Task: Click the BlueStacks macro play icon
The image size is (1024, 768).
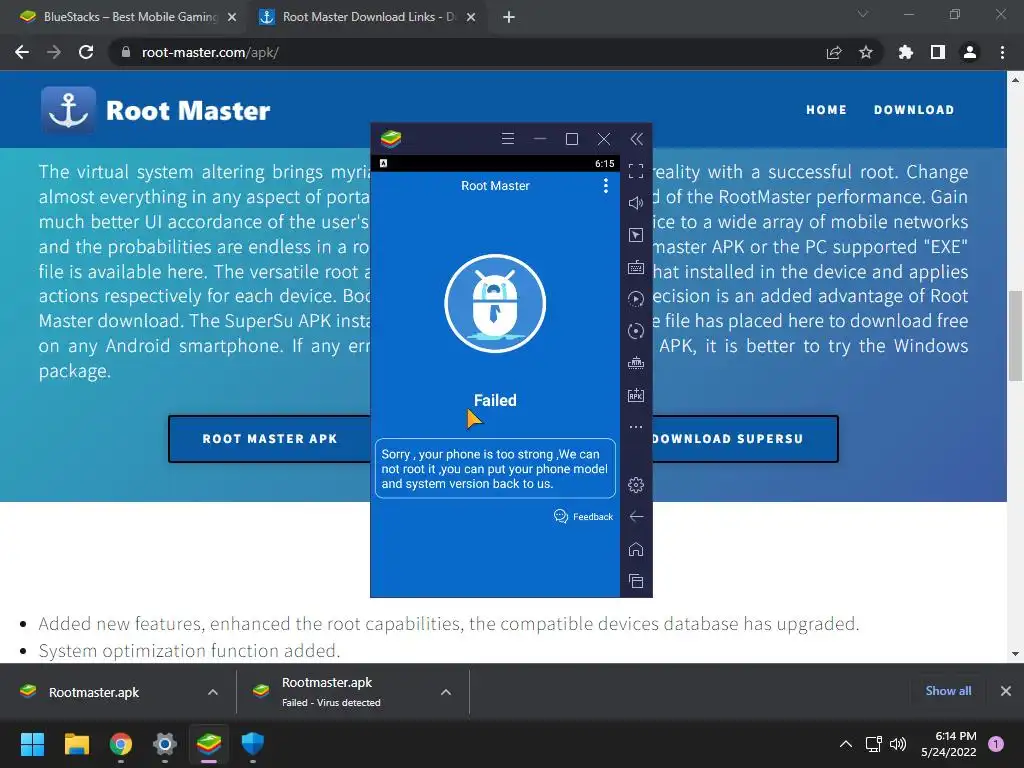Action: 635,299
